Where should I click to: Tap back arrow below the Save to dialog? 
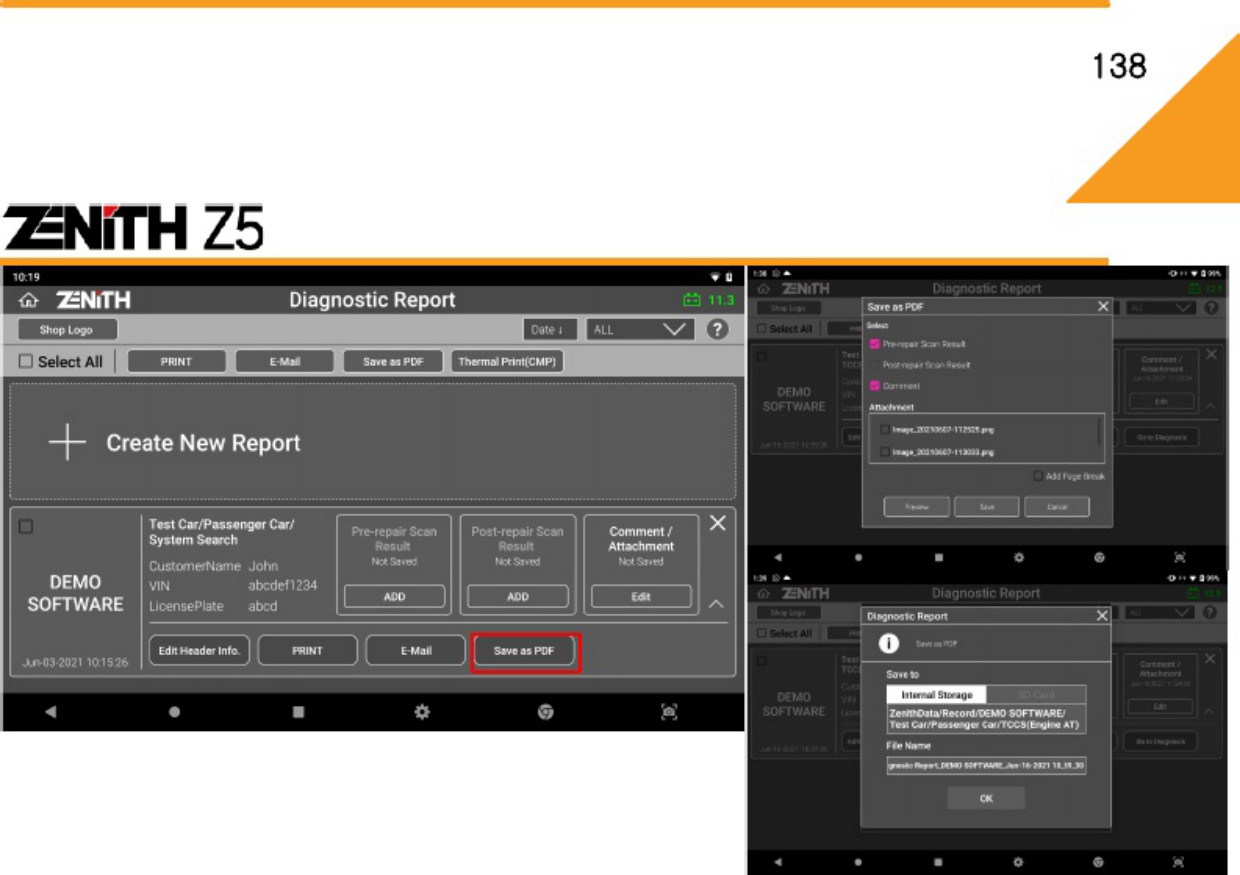[x=777, y=861]
